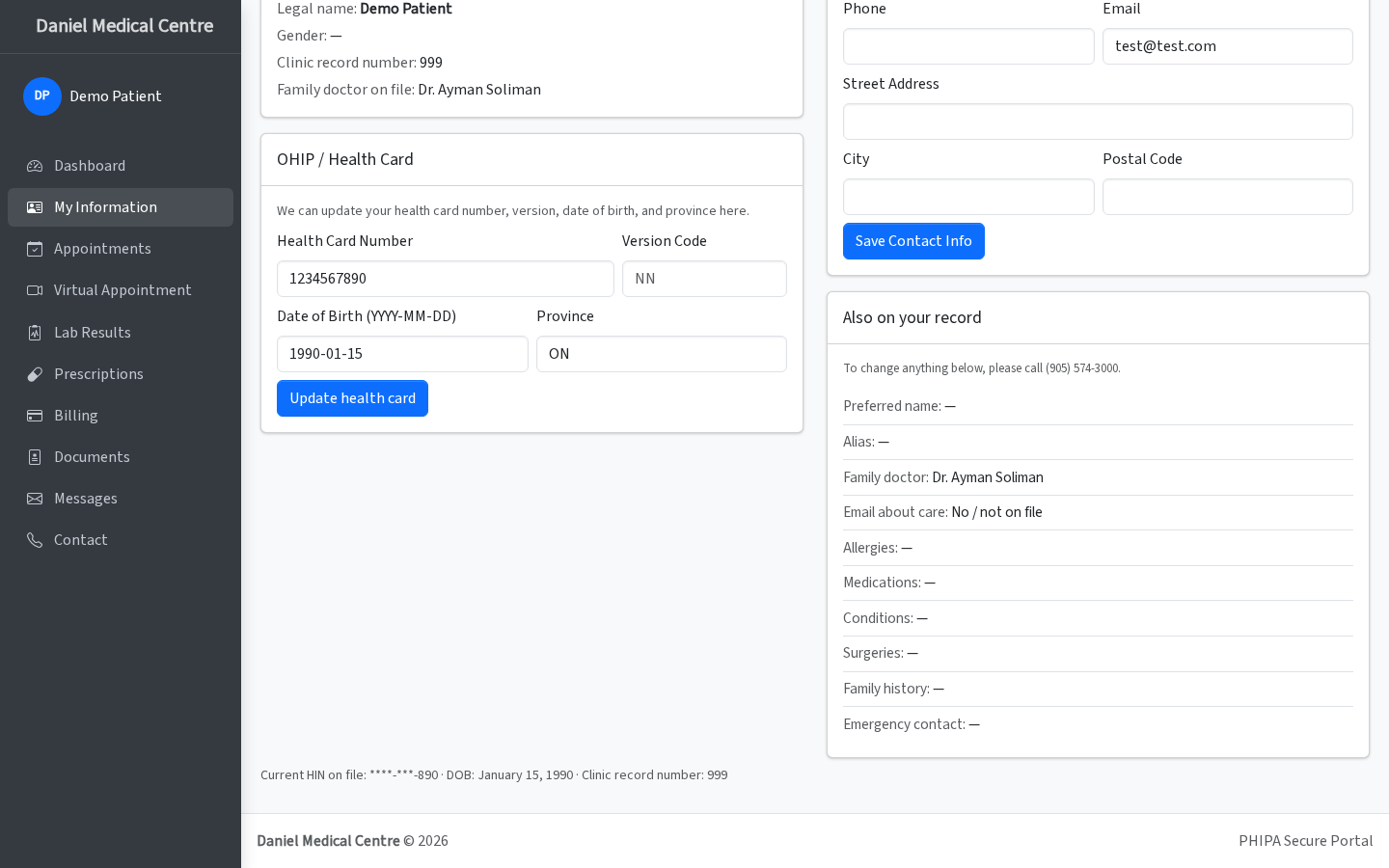Click the Postal Code field
The width and height of the screenshot is (1389, 868).
click(x=1228, y=197)
